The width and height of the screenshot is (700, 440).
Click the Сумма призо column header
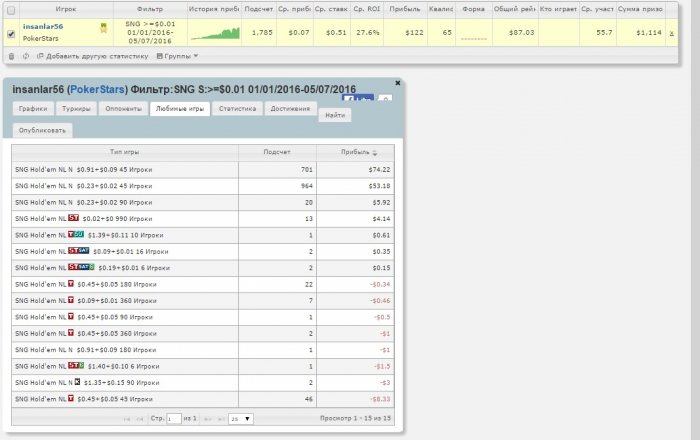tap(640, 9)
